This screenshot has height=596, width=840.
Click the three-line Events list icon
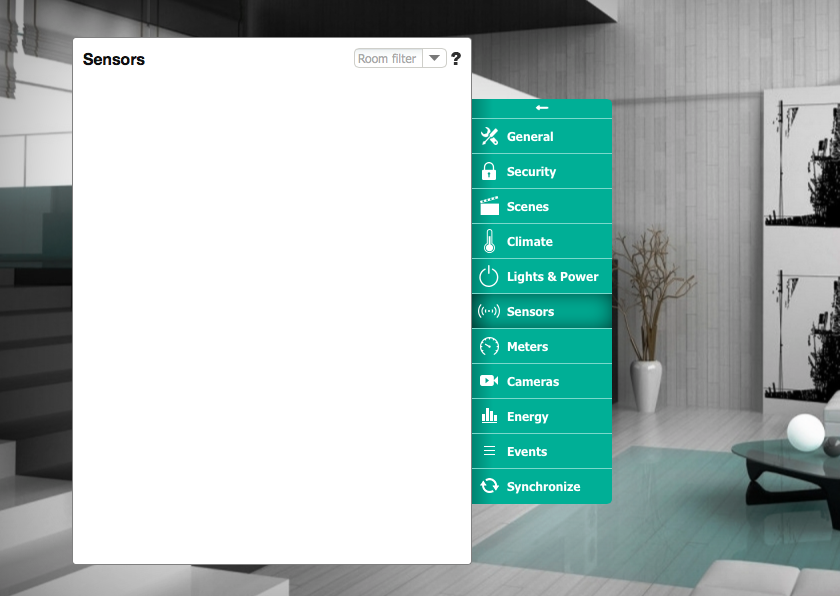489,451
